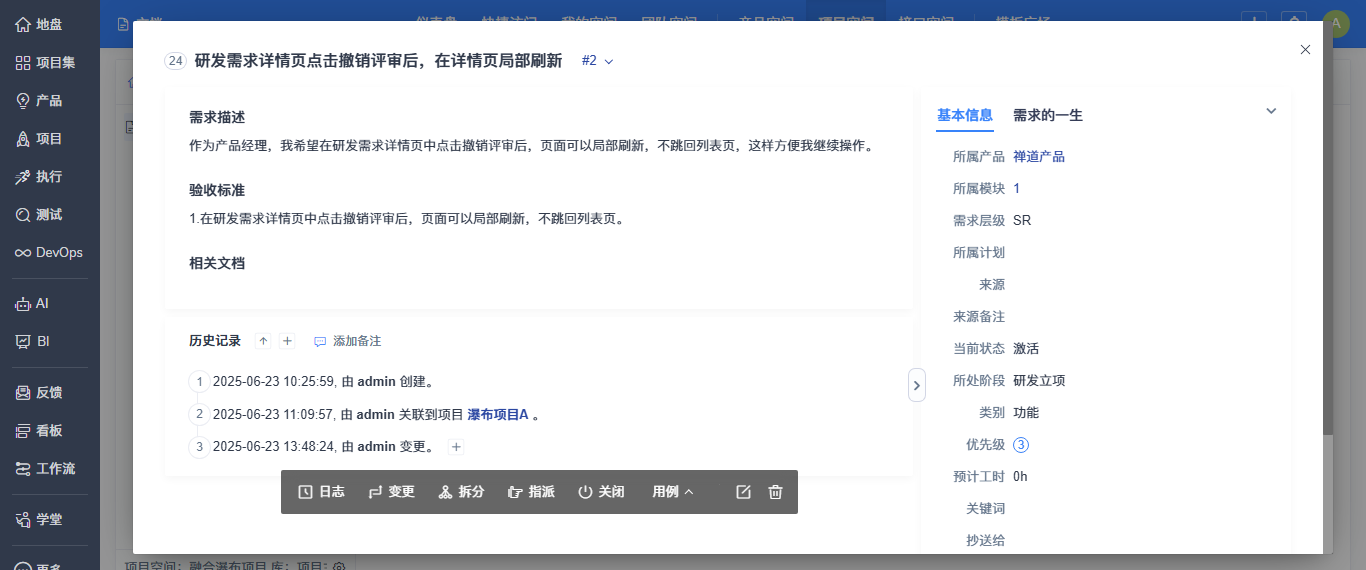1366x570 pixels.
Task: Click the edit pencil icon in toolbar
Action: [x=743, y=492]
